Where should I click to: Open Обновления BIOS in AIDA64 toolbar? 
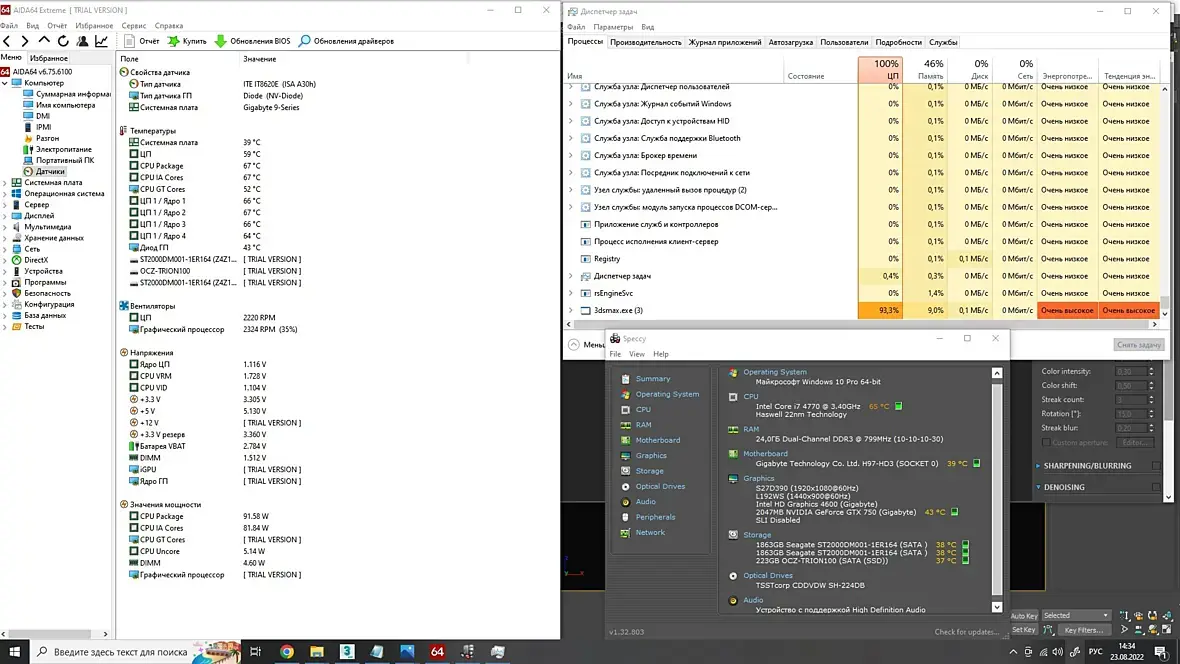[252, 41]
